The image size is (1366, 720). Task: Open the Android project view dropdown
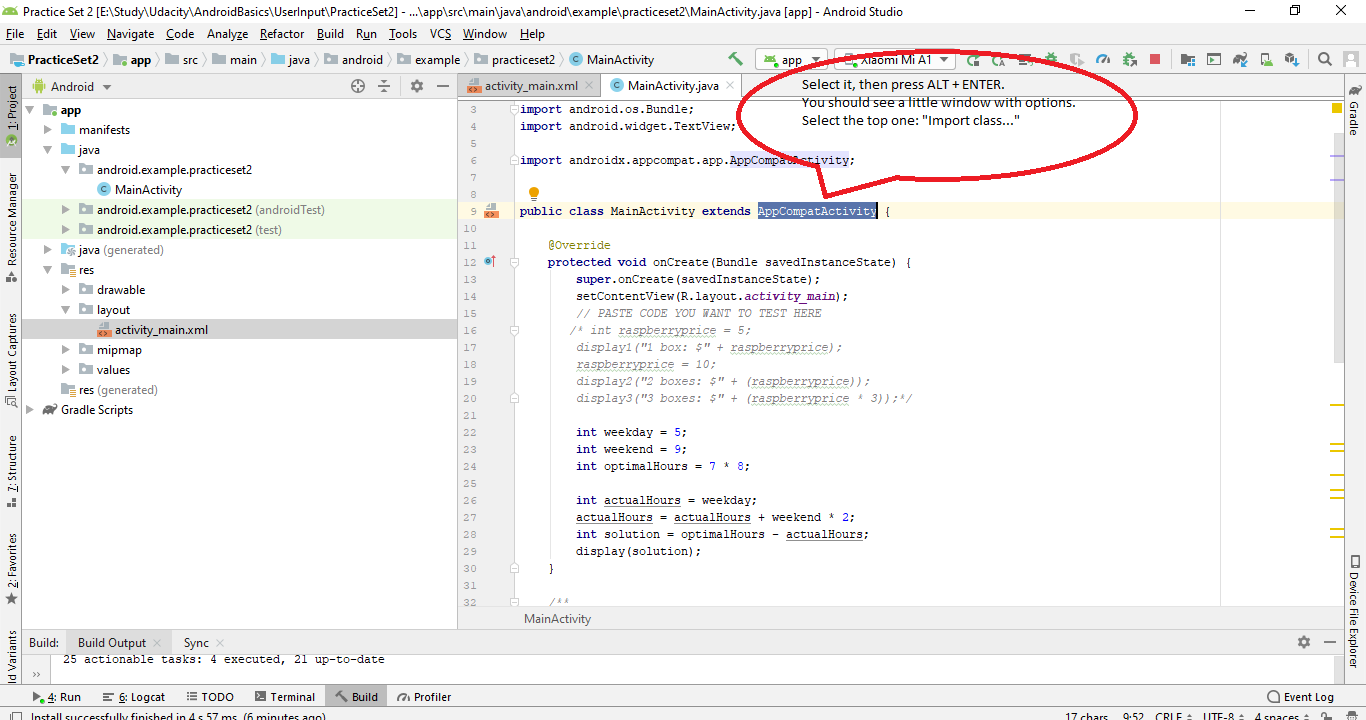coord(72,86)
